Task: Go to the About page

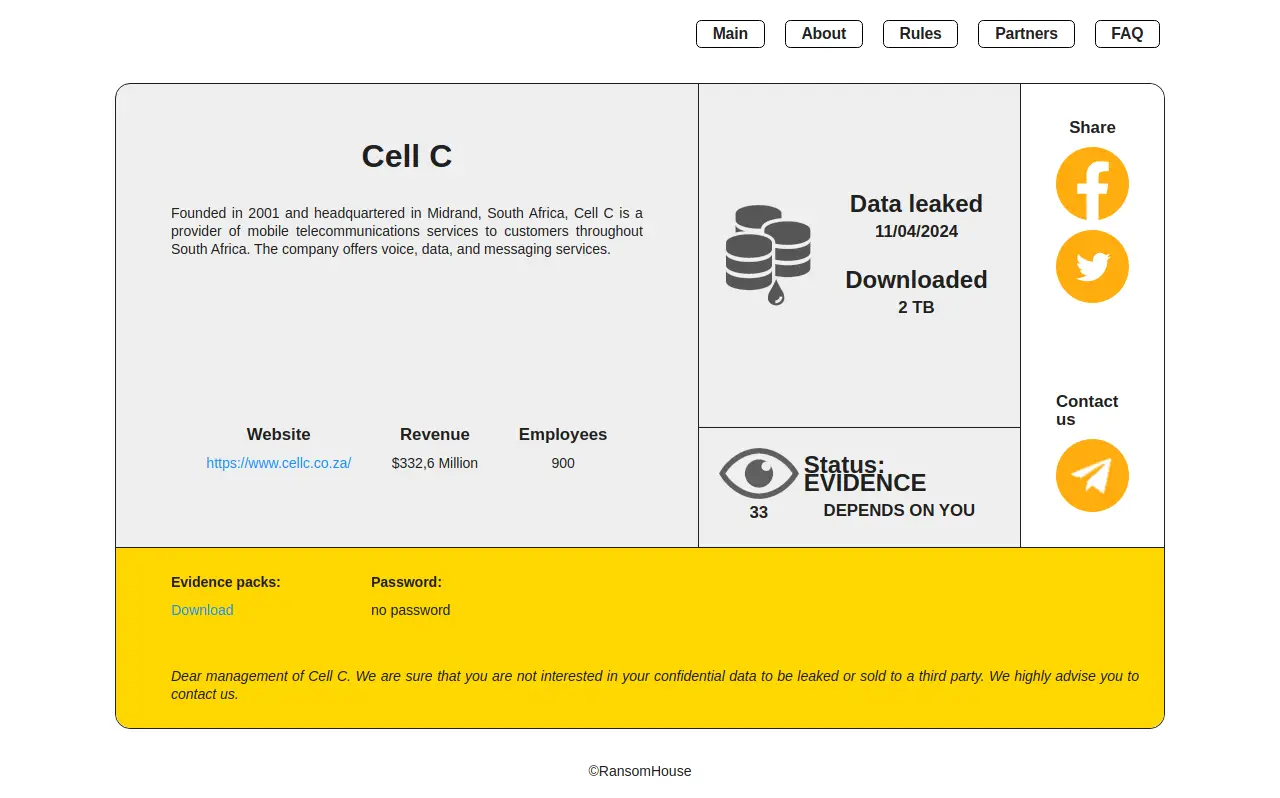Action: click(823, 34)
